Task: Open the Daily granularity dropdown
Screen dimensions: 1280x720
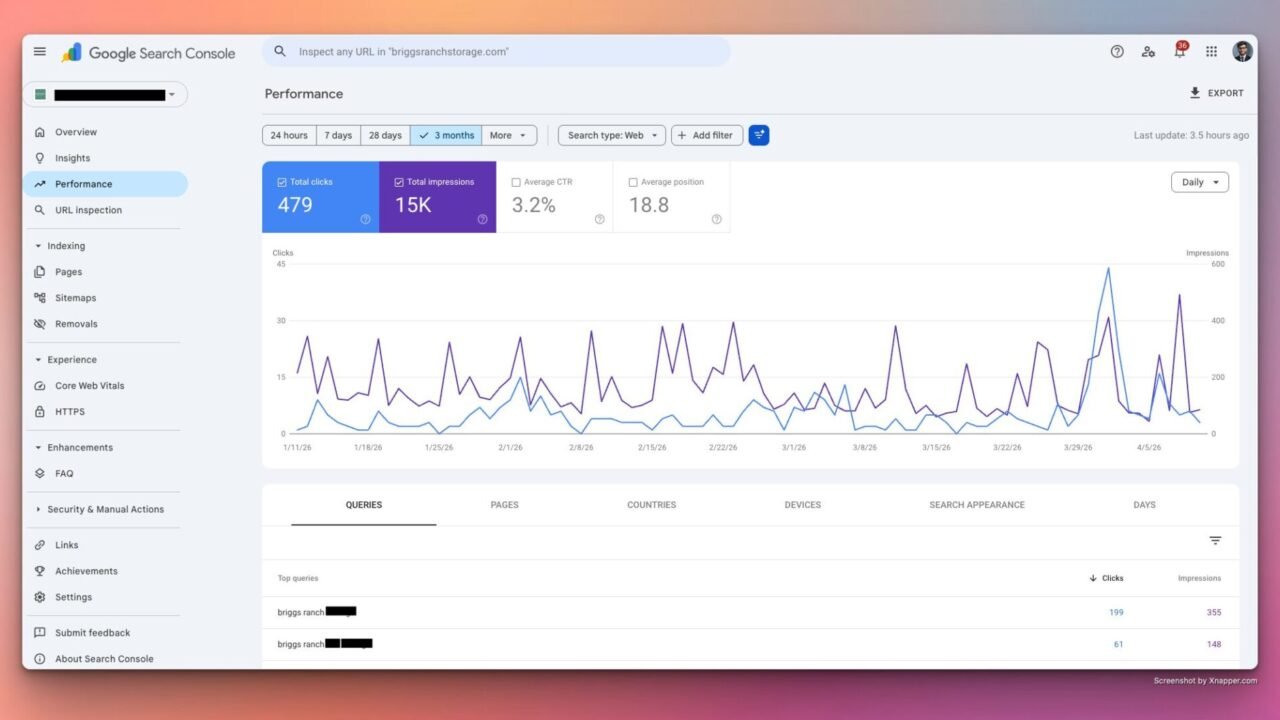Action: pyautogui.click(x=1200, y=182)
